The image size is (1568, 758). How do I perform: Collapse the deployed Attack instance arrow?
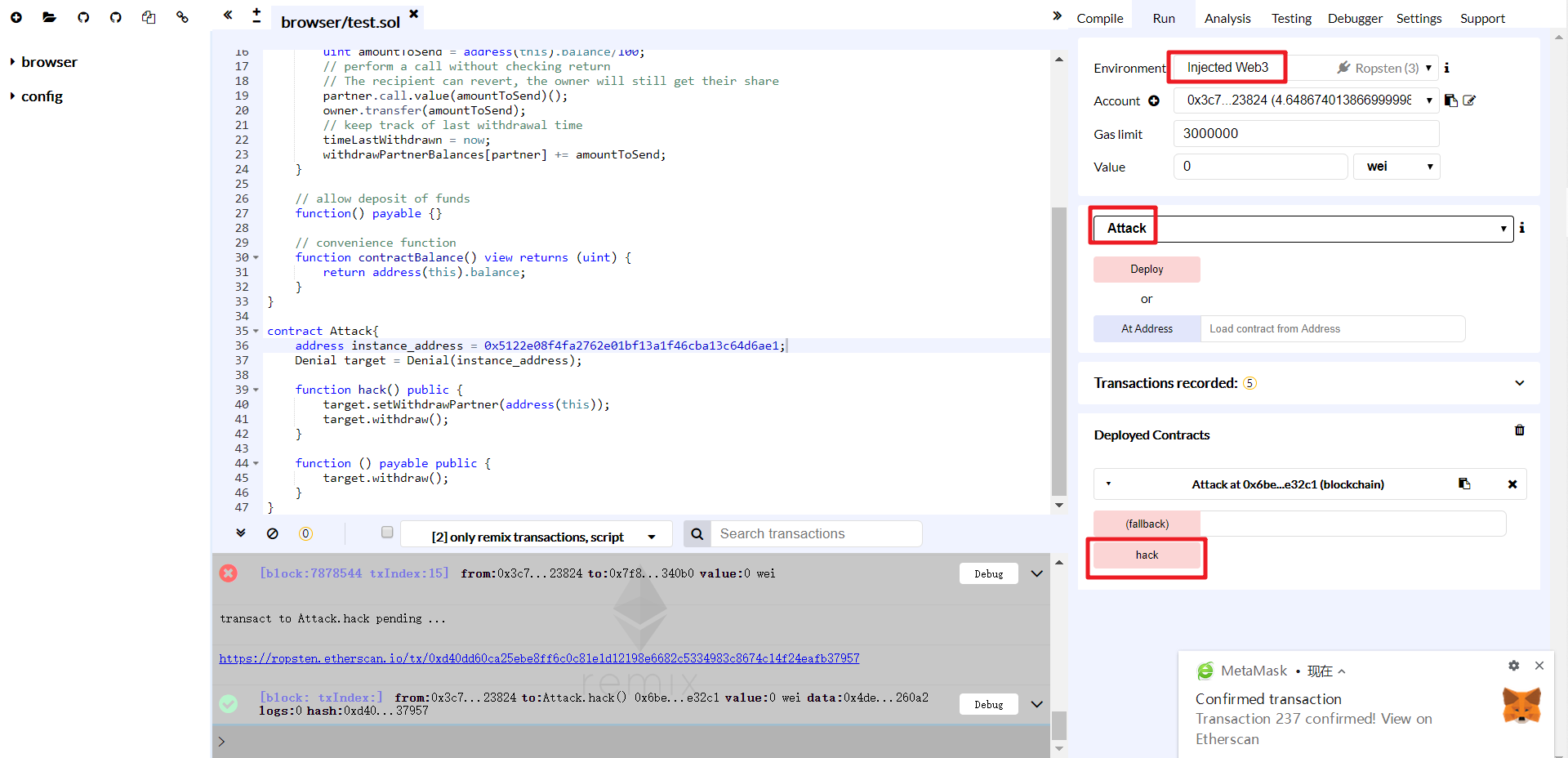click(1108, 484)
